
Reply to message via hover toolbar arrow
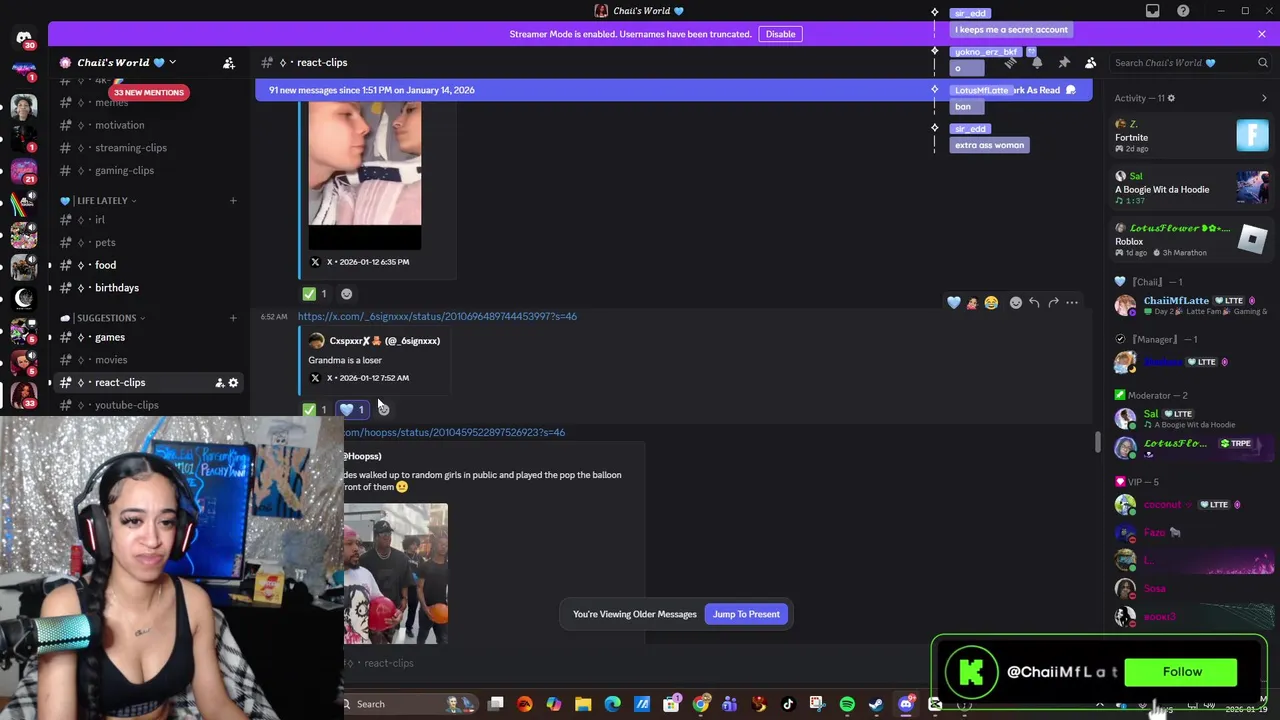[1034, 303]
